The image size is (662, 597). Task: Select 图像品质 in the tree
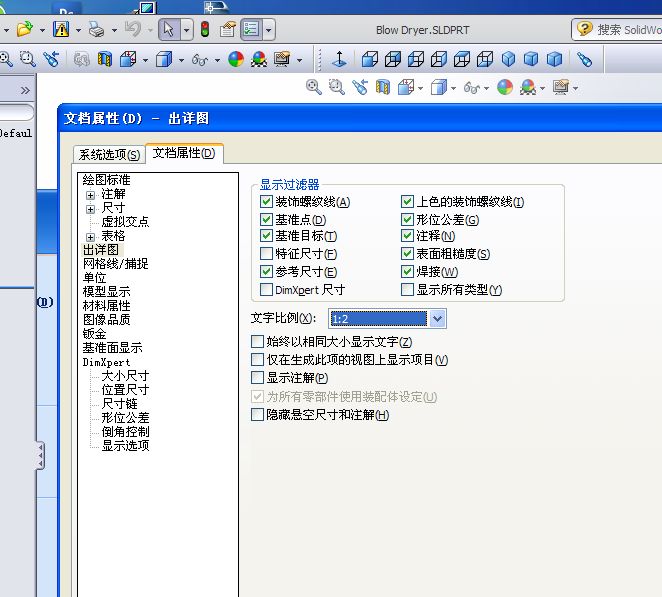pos(106,320)
